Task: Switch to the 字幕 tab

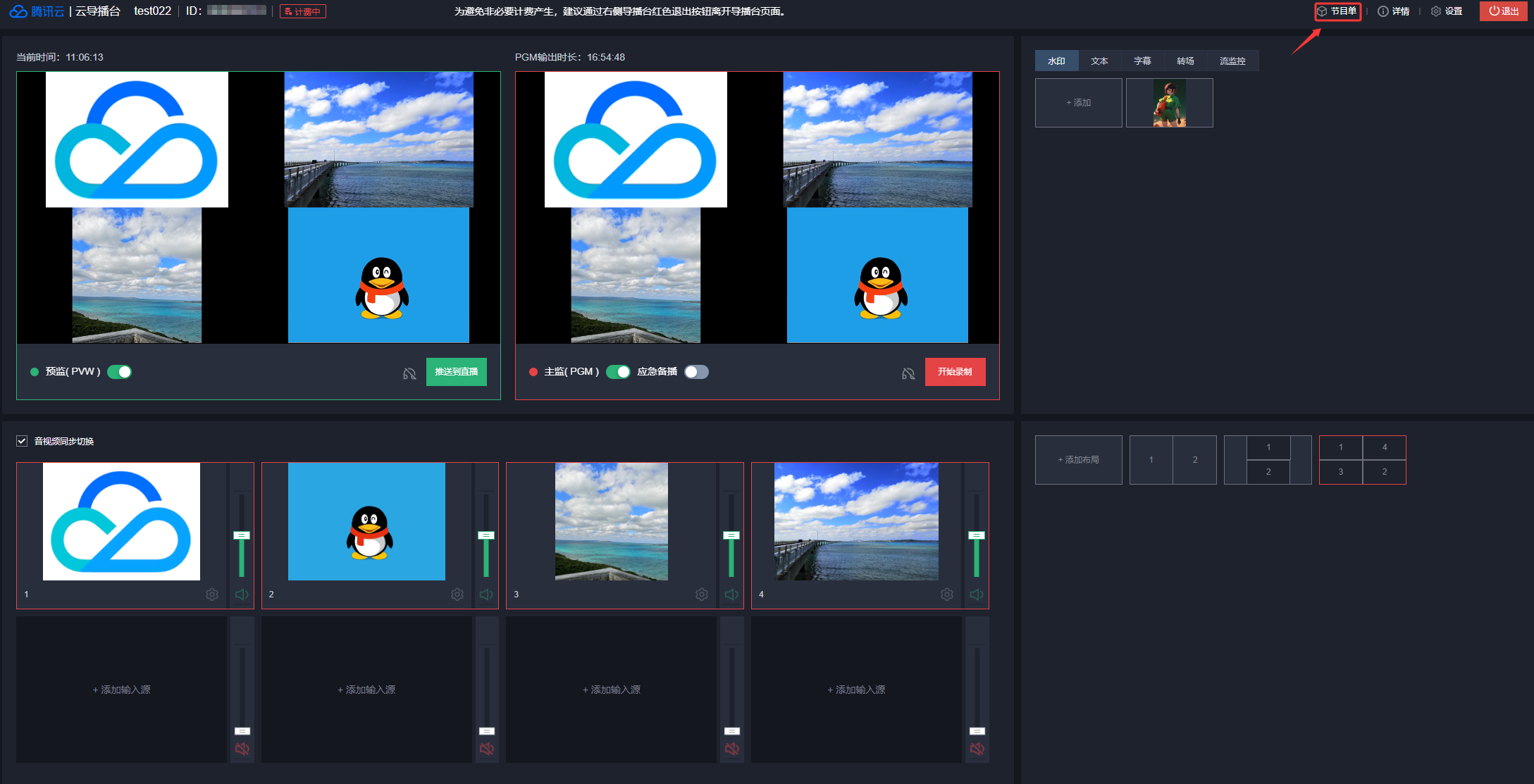Action: click(1142, 61)
